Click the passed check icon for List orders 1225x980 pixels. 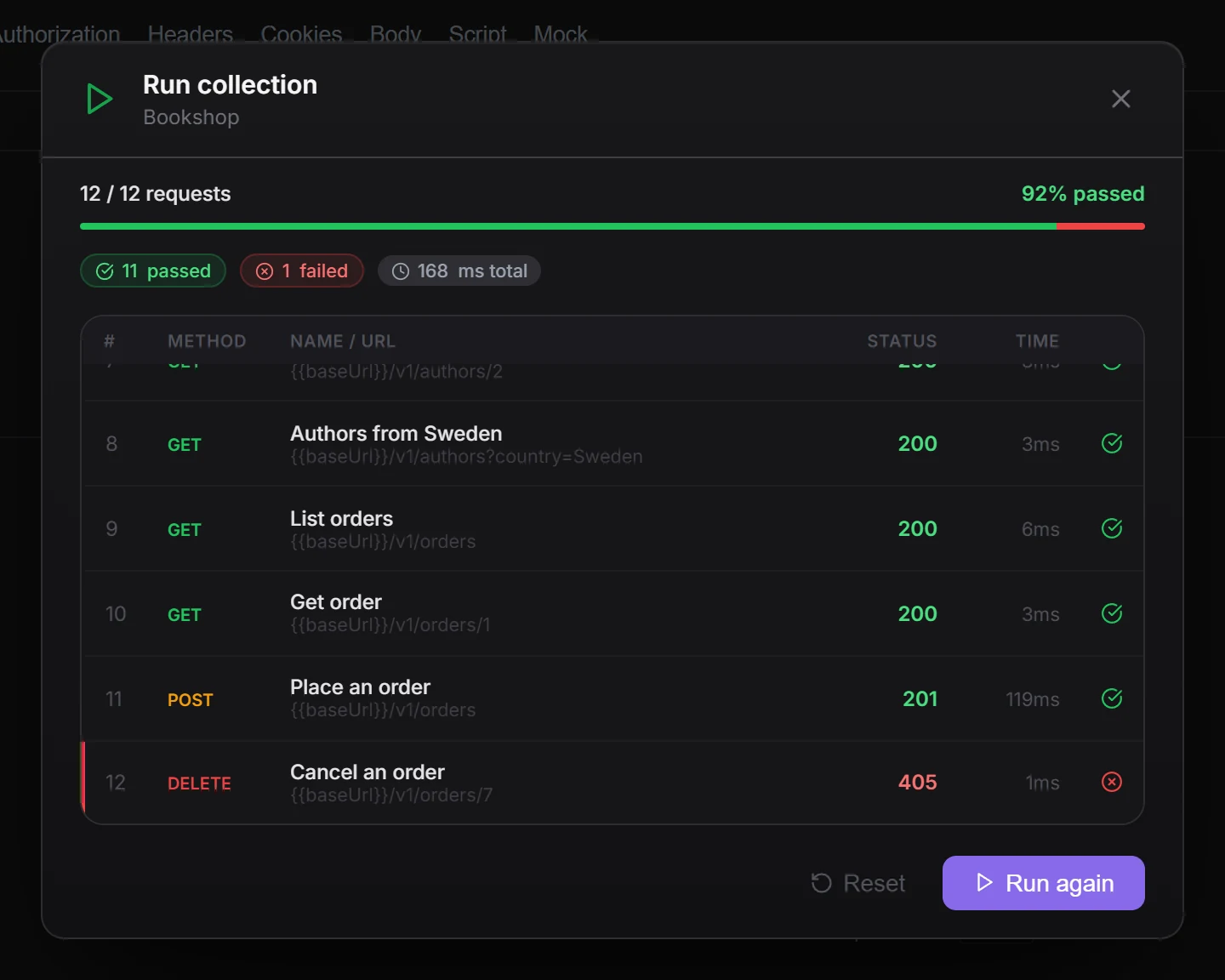pos(1112,528)
